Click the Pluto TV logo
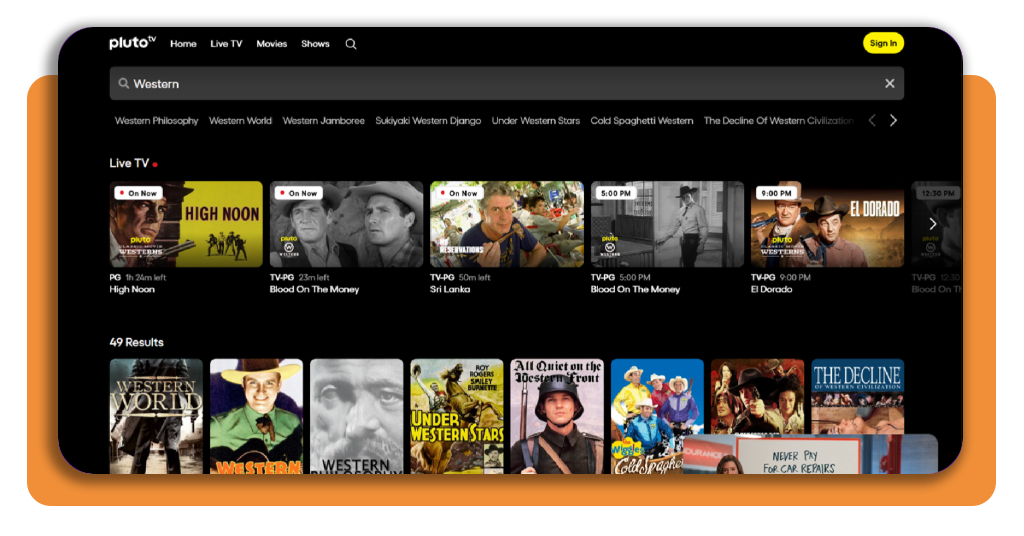 [133, 42]
